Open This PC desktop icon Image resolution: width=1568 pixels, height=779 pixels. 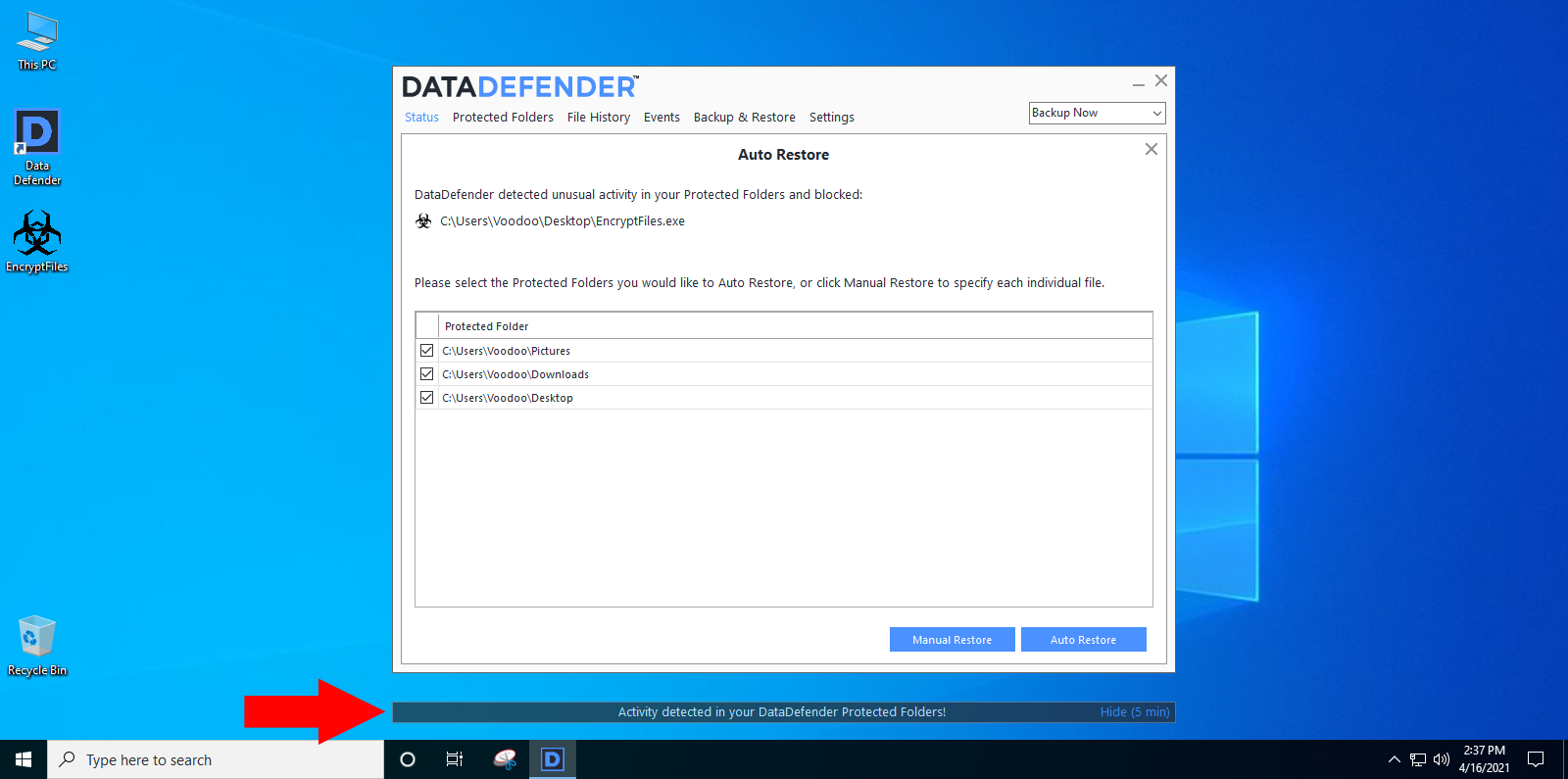tap(37, 41)
